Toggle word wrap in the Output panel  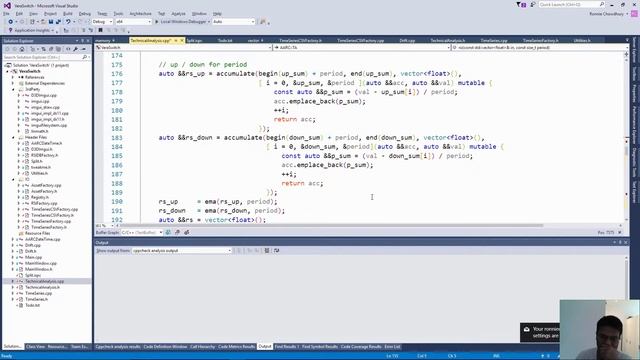(x=276, y=250)
